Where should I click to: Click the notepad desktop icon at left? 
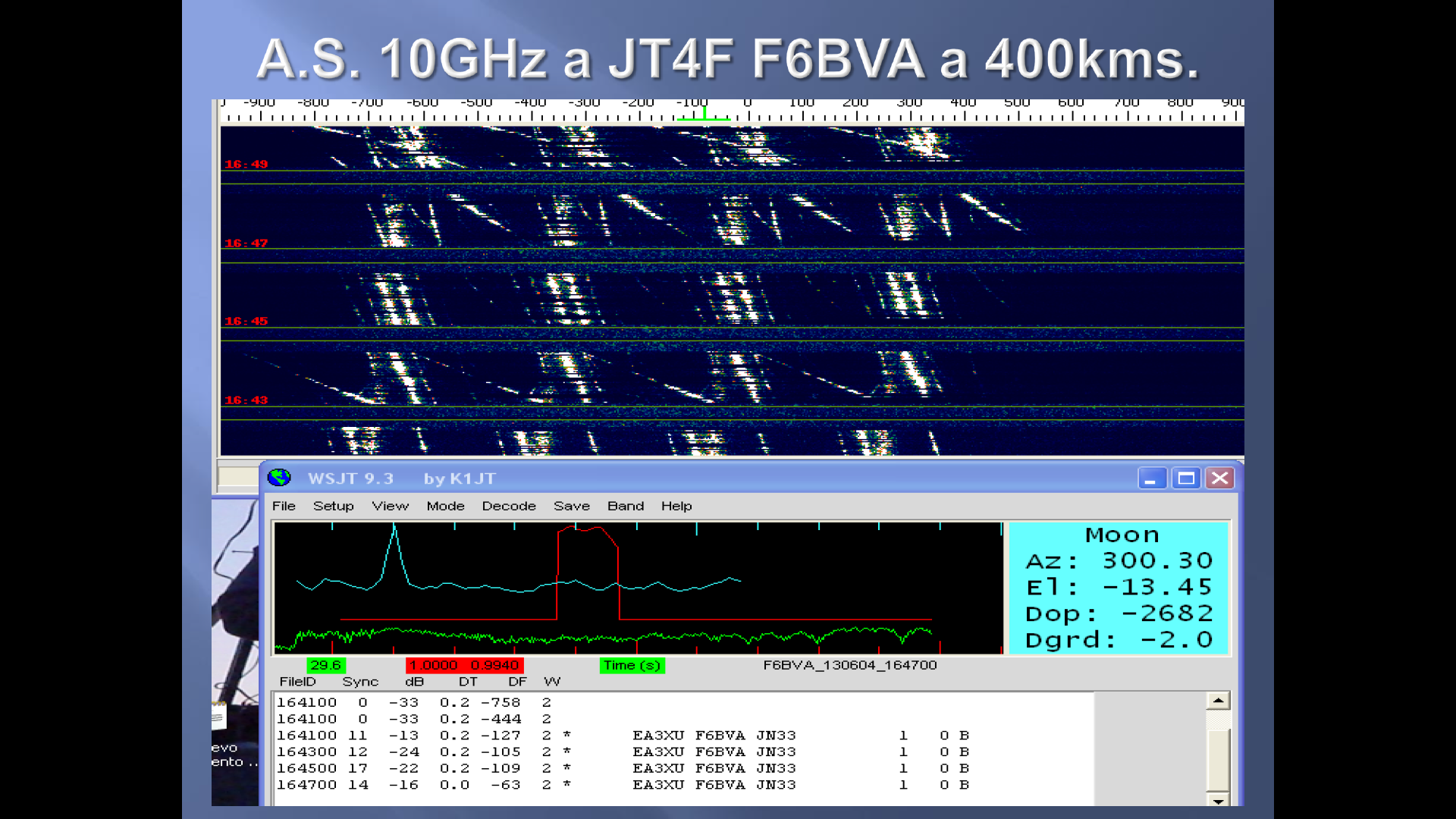219,717
